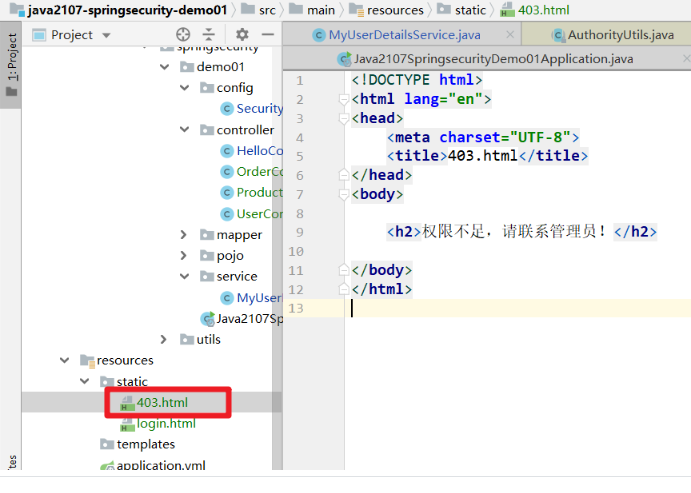Select login.html in the project tree
691x493 pixels.
(166, 423)
